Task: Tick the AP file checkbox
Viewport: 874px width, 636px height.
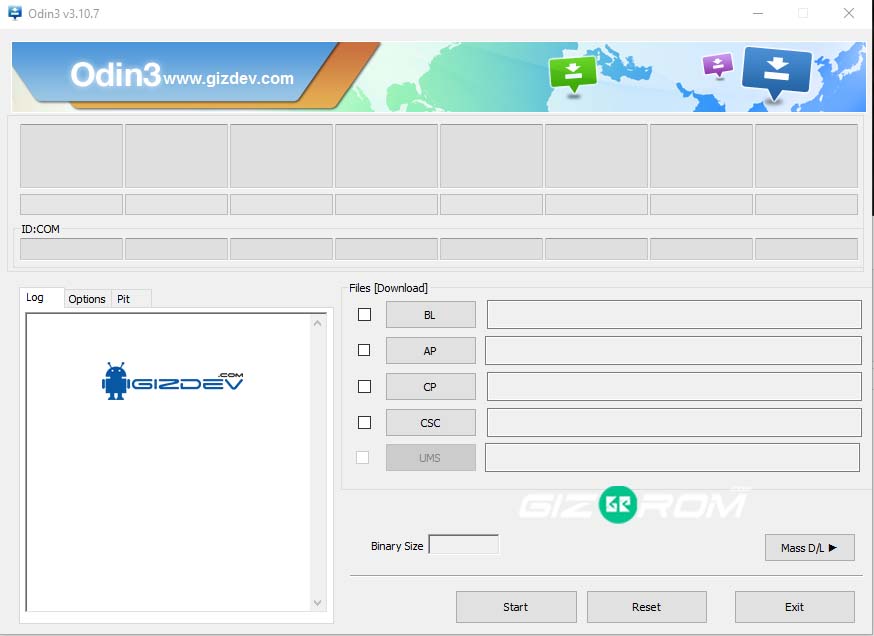Action: click(363, 350)
